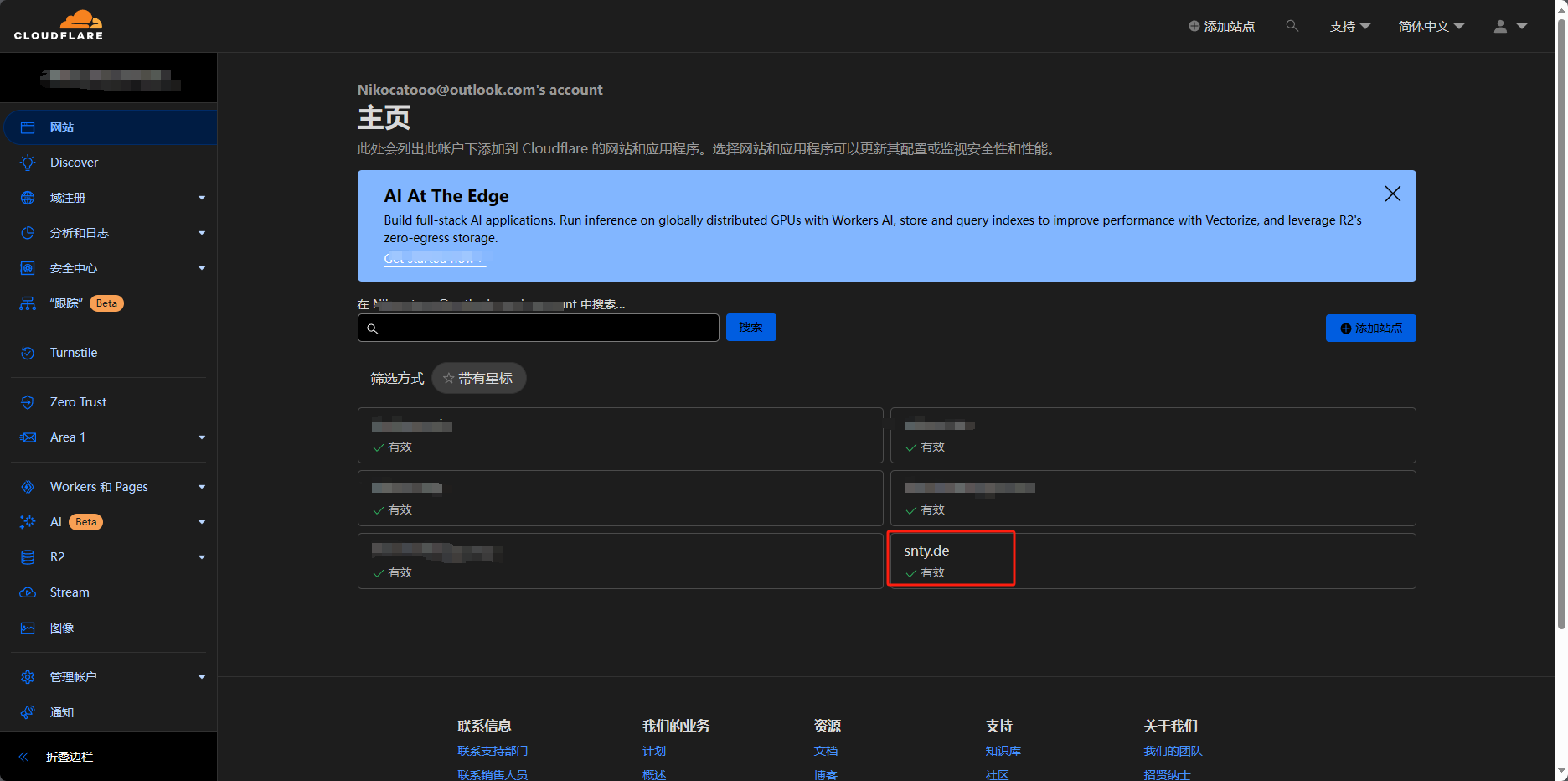Viewport: 1568px width, 781px height.
Task: Click the Security Center icon
Action: coord(28,268)
